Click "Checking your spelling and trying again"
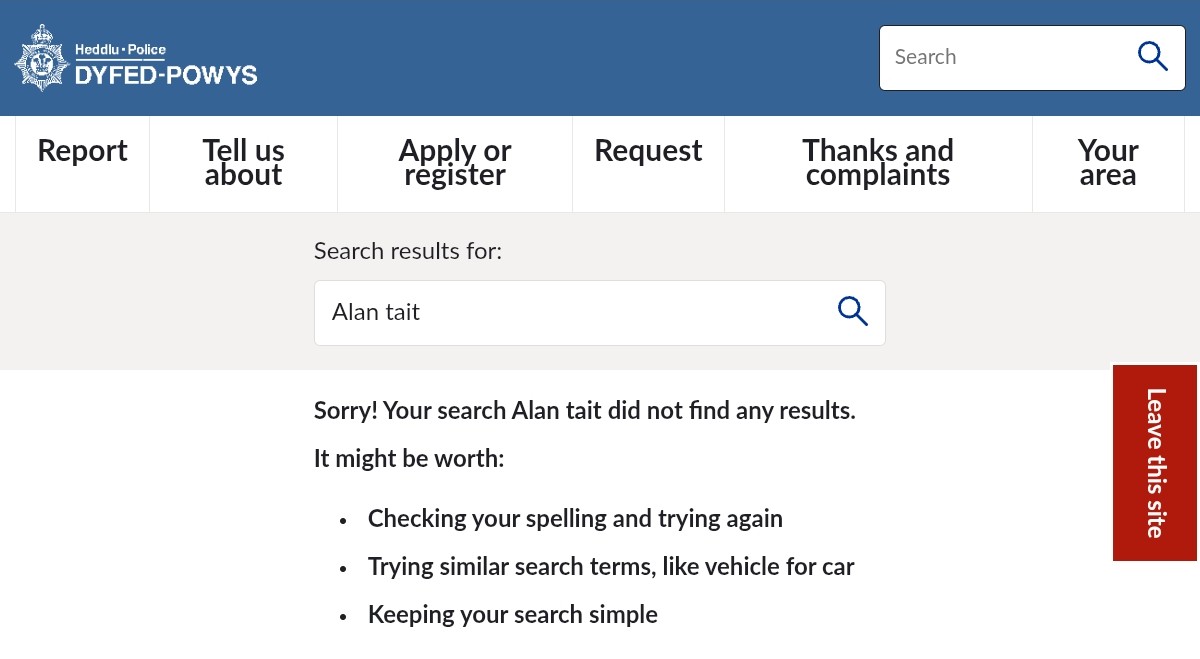 [x=575, y=519]
